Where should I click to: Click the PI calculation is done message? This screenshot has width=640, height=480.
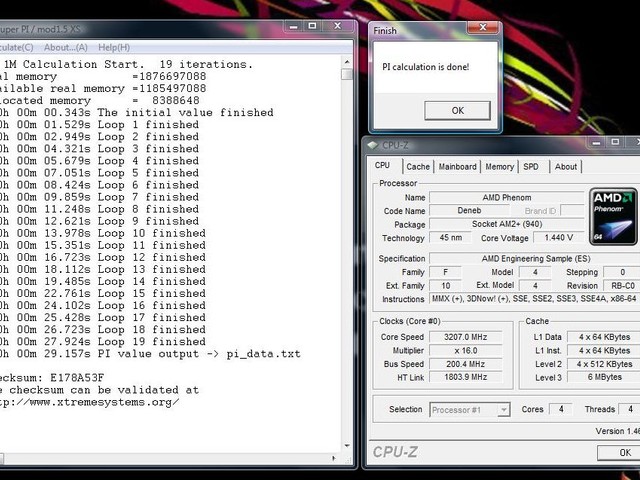pyautogui.click(x=425, y=67)
